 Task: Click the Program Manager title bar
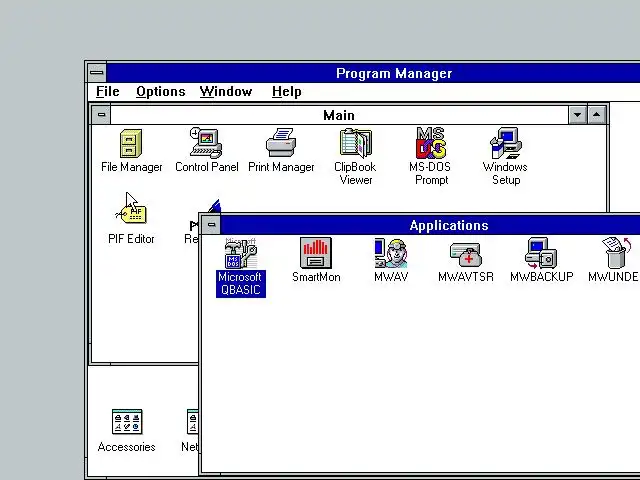click(373, 73)
